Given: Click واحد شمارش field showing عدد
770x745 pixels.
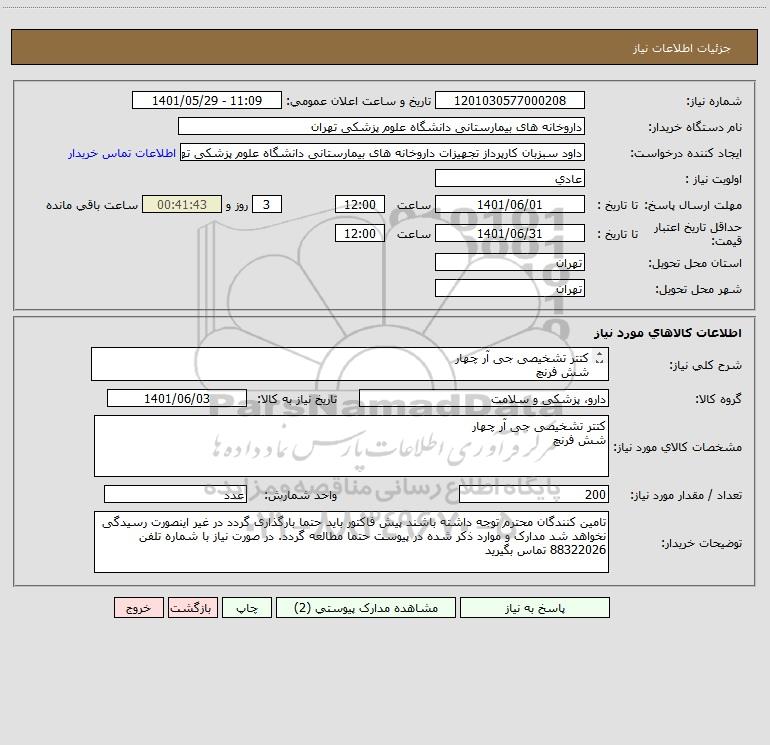Looking at the screenshot, I should (x=175, y=494).
